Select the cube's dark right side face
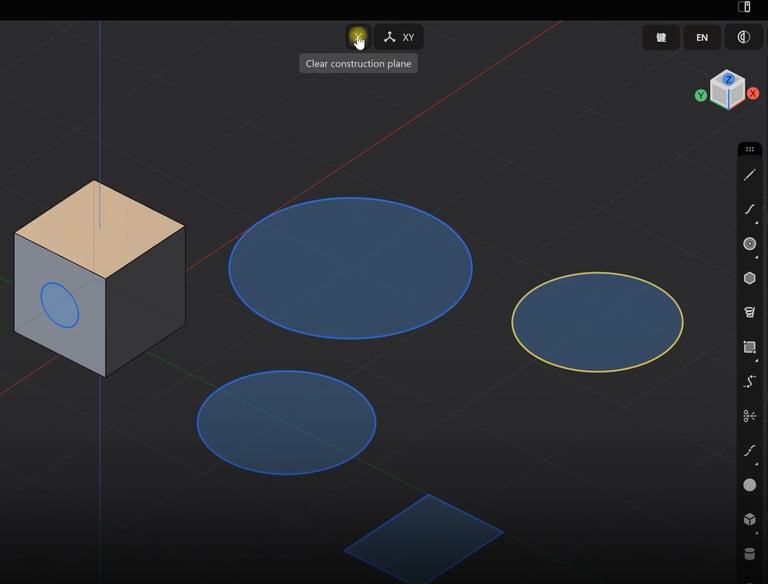Viewport: 768px width, 584px height. pyautogui.click(x=145, y=302)
